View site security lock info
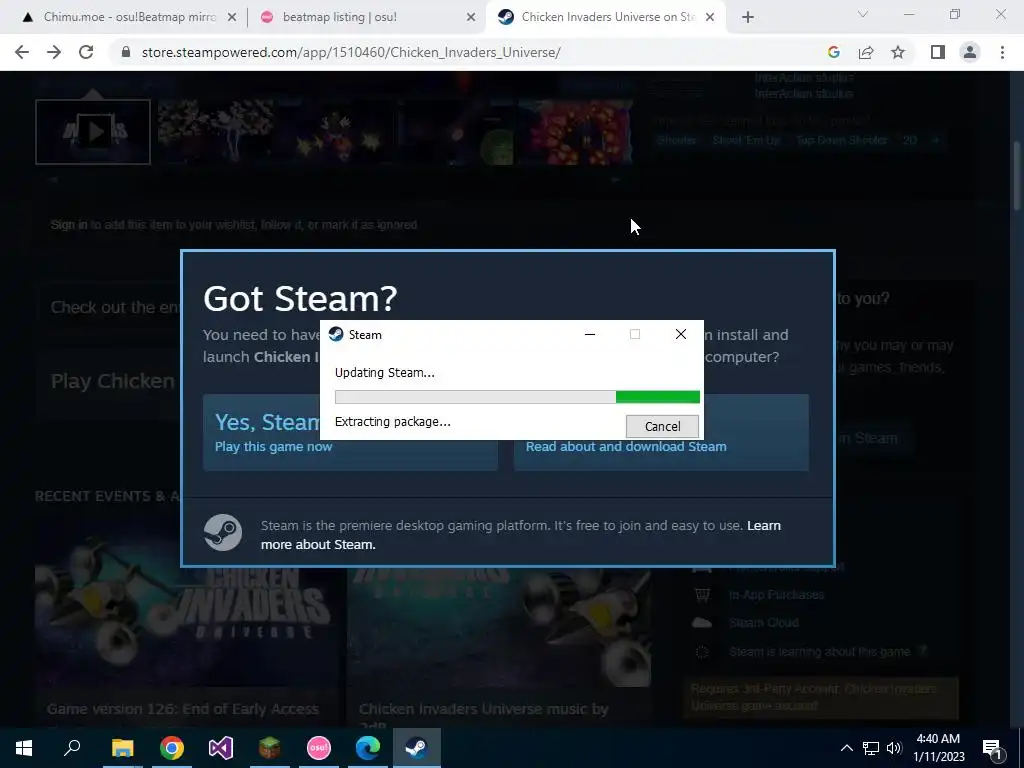This screenshot has height=768, width=1024. (x=126, y=52)
